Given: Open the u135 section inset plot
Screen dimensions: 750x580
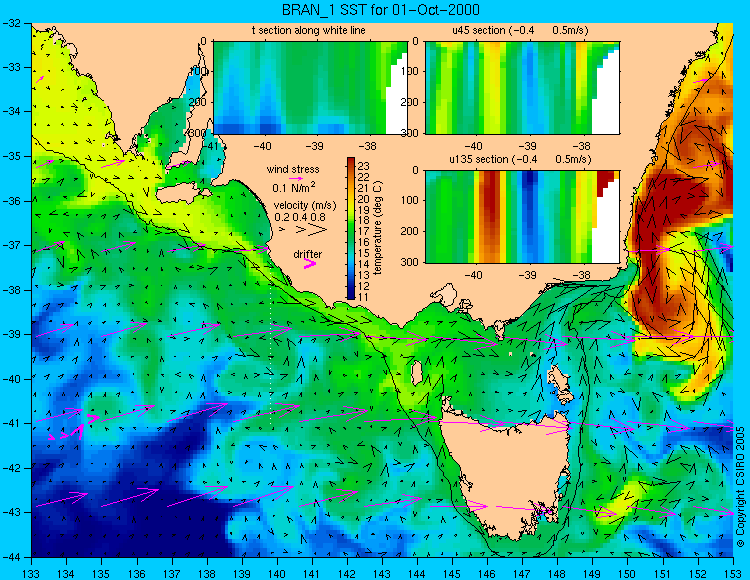Looking at the screenshot, I should [x=522, y=217].
